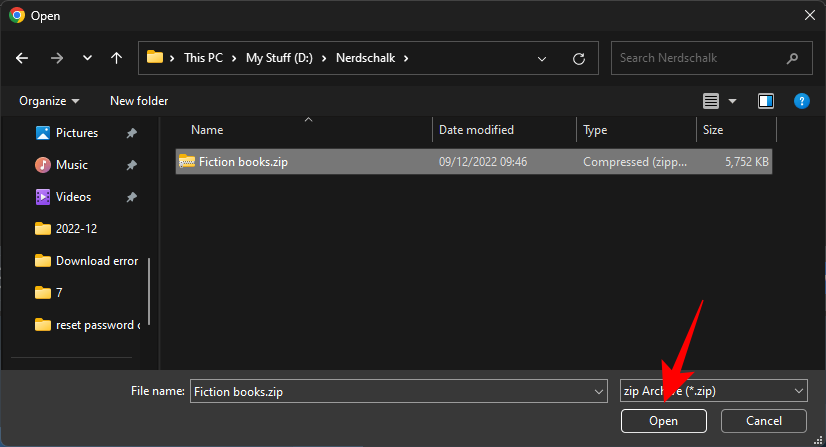Image resolution: width=826 pixels, height=447 pixels.
Task: Open help with the question mark icon
Action: coord(801,101)
